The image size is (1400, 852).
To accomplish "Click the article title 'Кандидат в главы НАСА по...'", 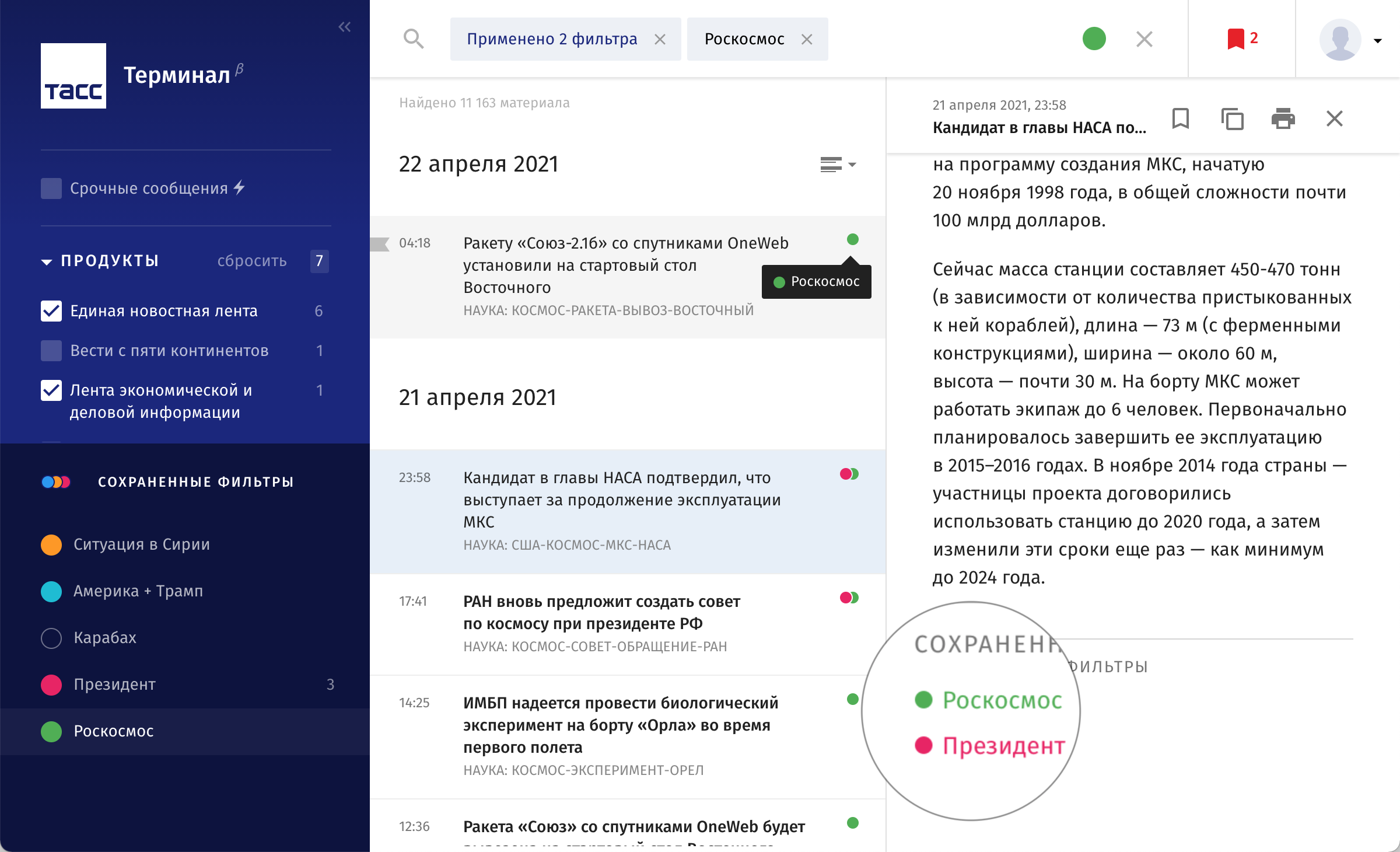I will [x=1039, y=128].
